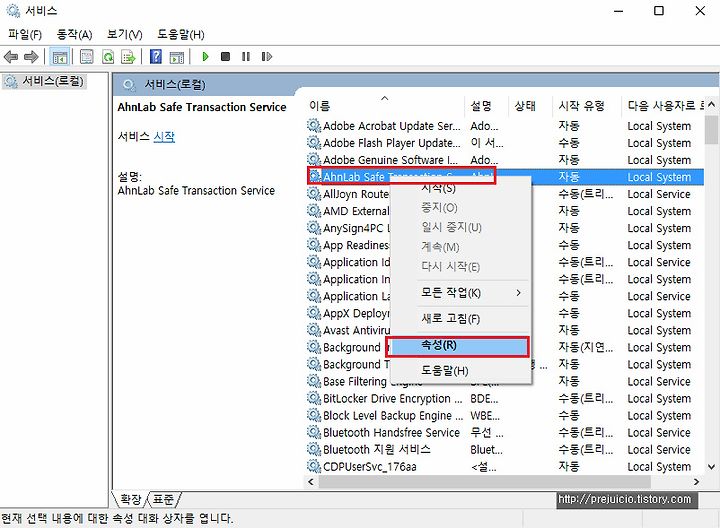The height and width of the screenshot is (528, 720).
Task: Click the vertical scrollbar down arrow
Action: 711,467
